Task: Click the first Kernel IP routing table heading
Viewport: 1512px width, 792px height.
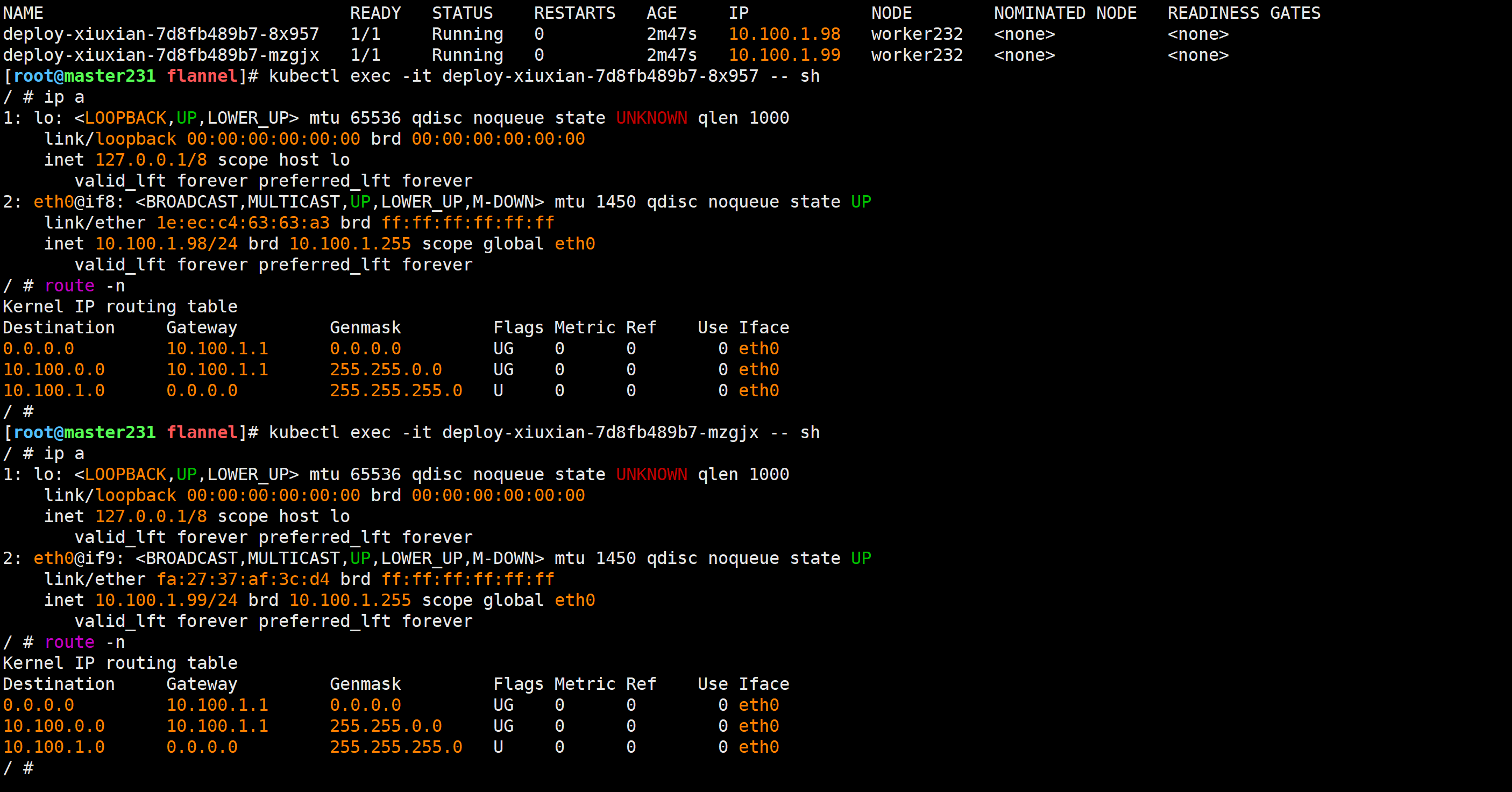Action: coord(120,307)
